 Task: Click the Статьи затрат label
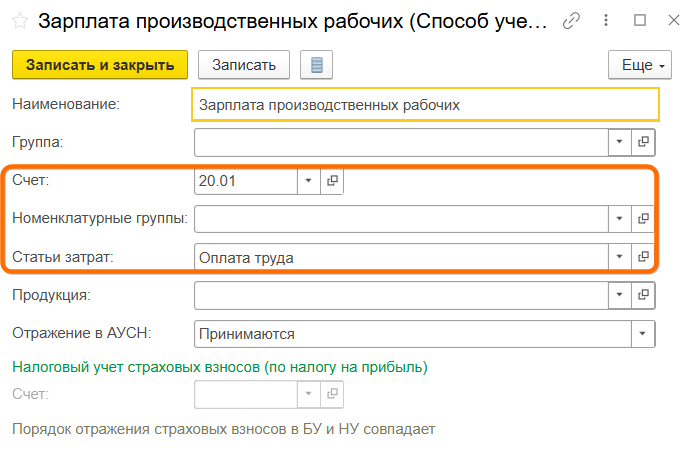[63, 257]
